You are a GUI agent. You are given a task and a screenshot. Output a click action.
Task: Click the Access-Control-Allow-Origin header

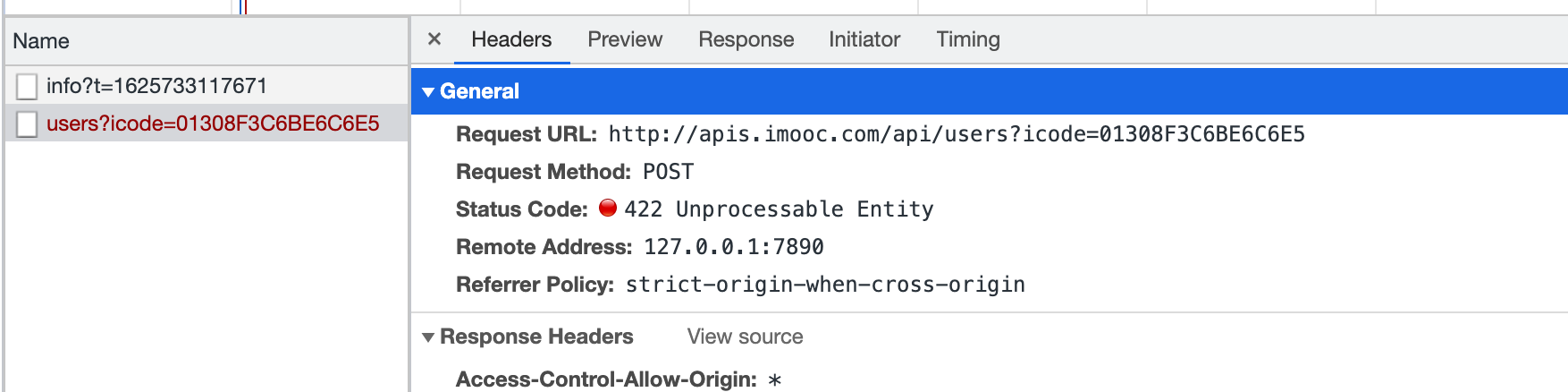[x=605, y=379]
